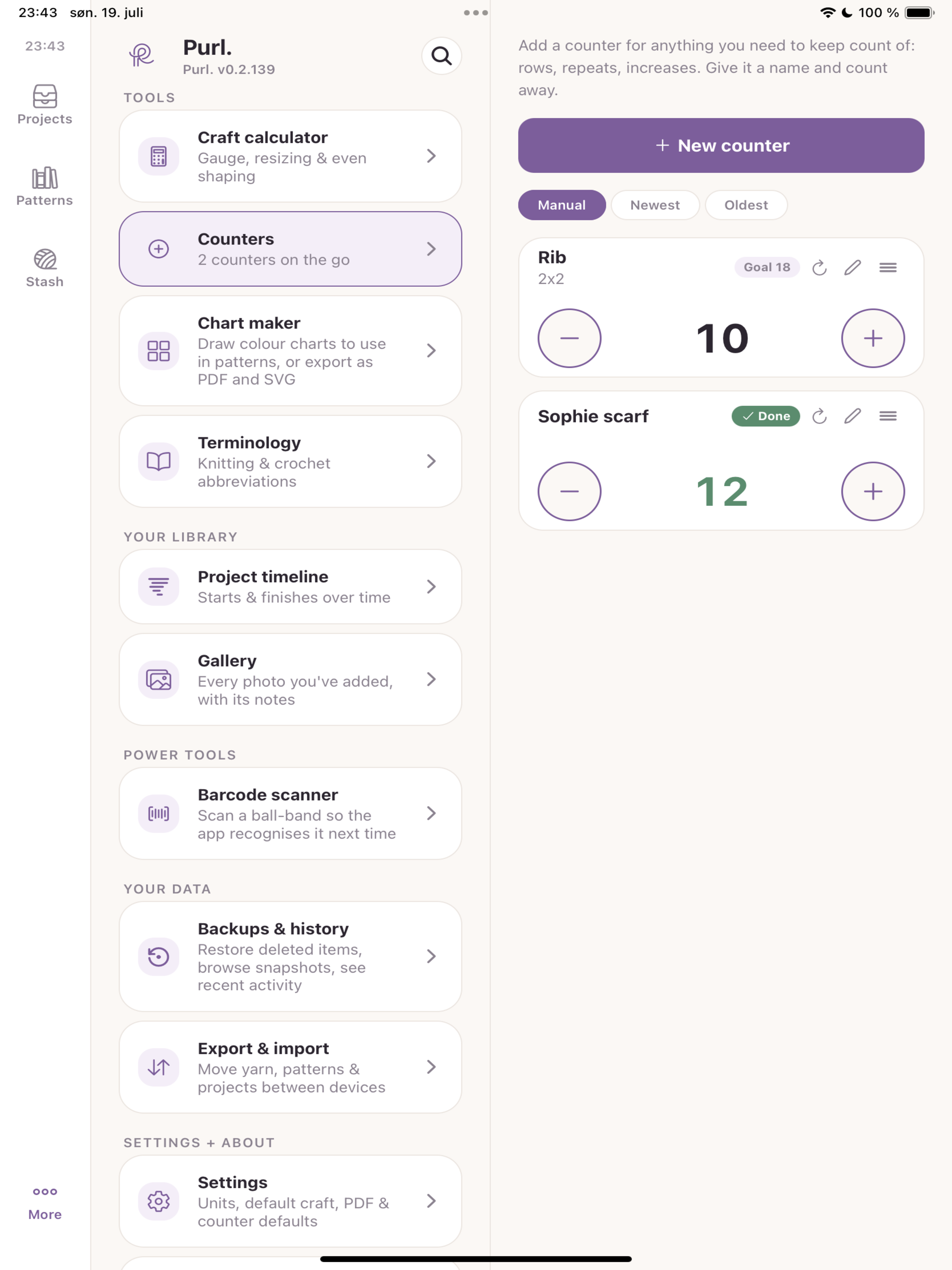The image size is (952, 1270).
Task: Select the Manual sort tab
Action: [562, 205]
